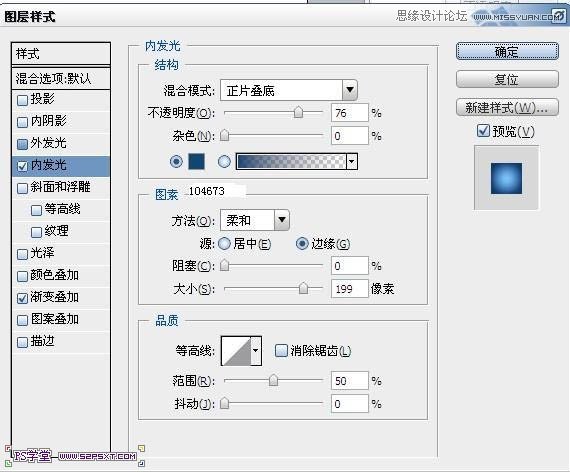This screenshot has height=472, width=570.
Task: Uncheck the 内发光 checkbox
Action: coord(23,166)
